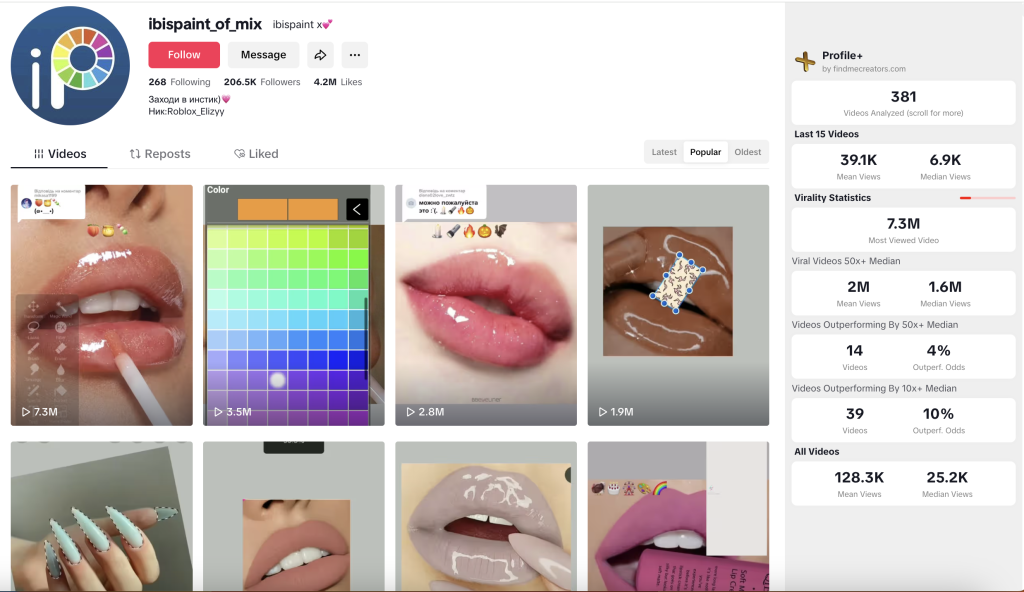Open the 3.5M views color palette video

coord(294,305)
